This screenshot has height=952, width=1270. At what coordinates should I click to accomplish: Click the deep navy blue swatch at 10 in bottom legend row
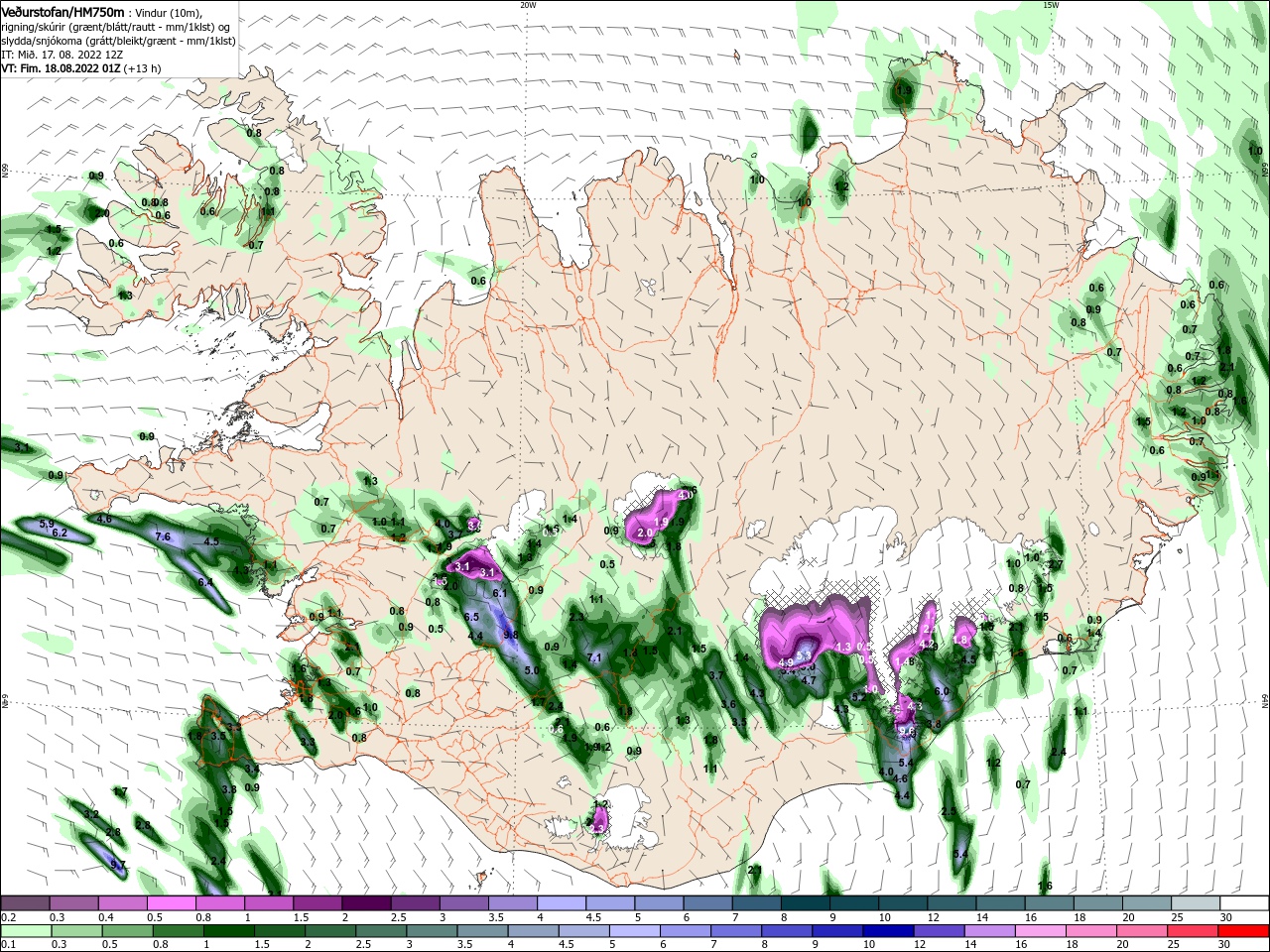coord(889,930)
